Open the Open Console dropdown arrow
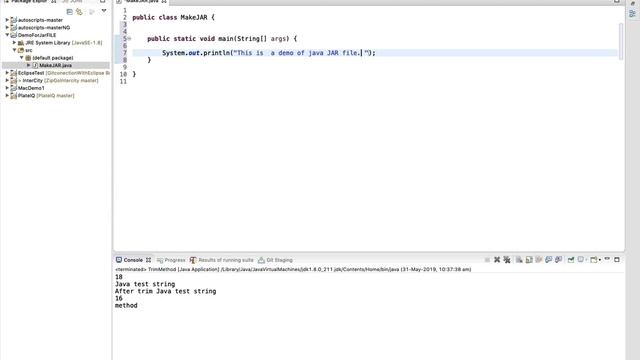640x360 pixels. pyautogui.click(x=600, y=260)
